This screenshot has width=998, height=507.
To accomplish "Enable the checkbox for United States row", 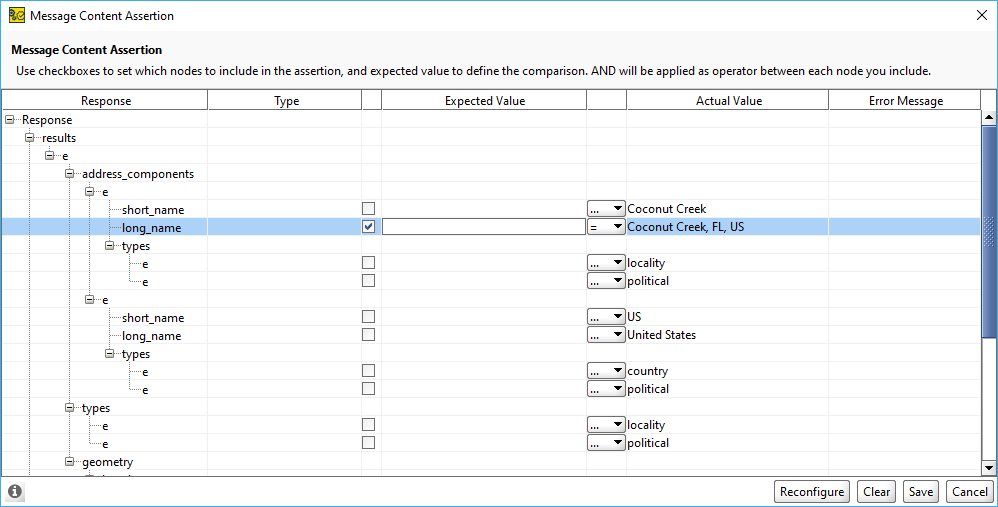I will click(370, 335).
